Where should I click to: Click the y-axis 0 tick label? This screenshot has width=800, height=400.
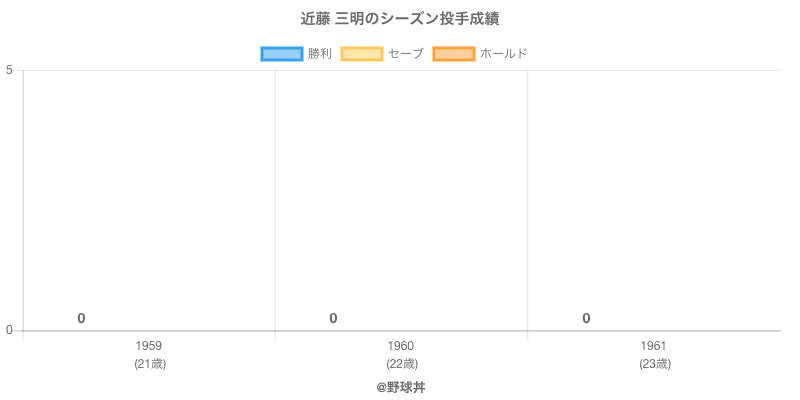pos(9,331)
